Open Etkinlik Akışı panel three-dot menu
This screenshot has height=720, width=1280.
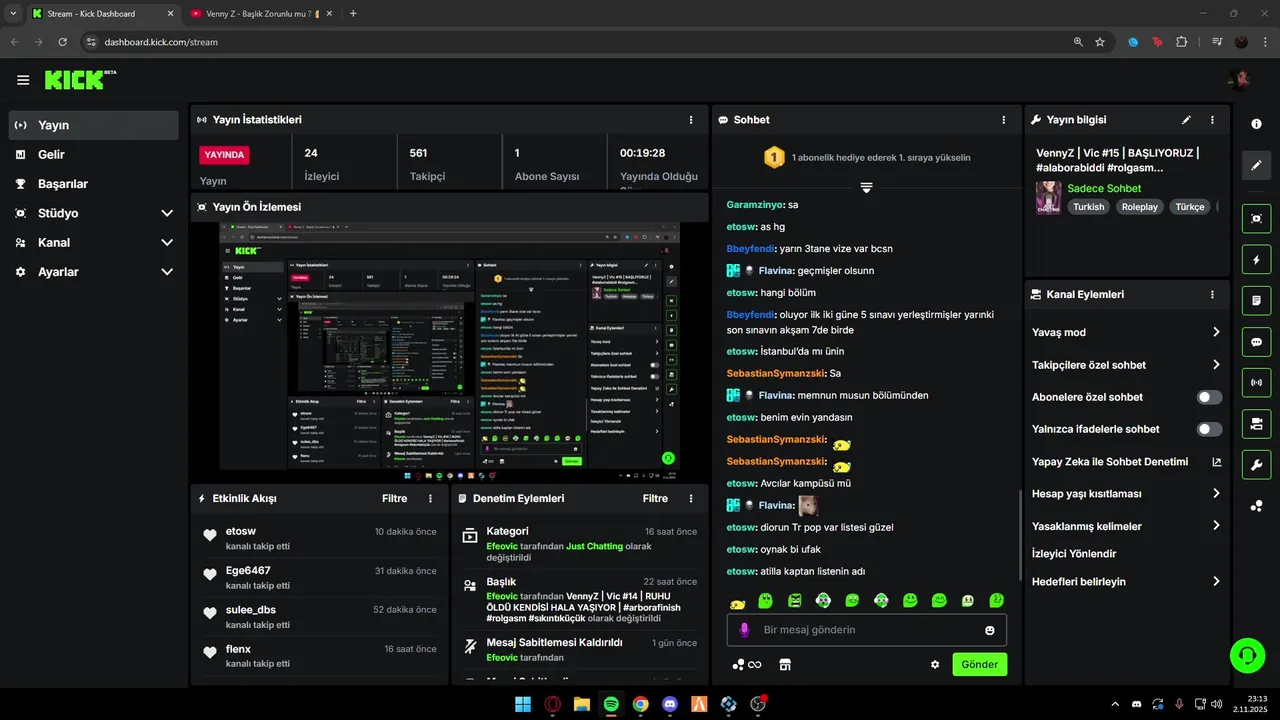click(x=431, y=498)
